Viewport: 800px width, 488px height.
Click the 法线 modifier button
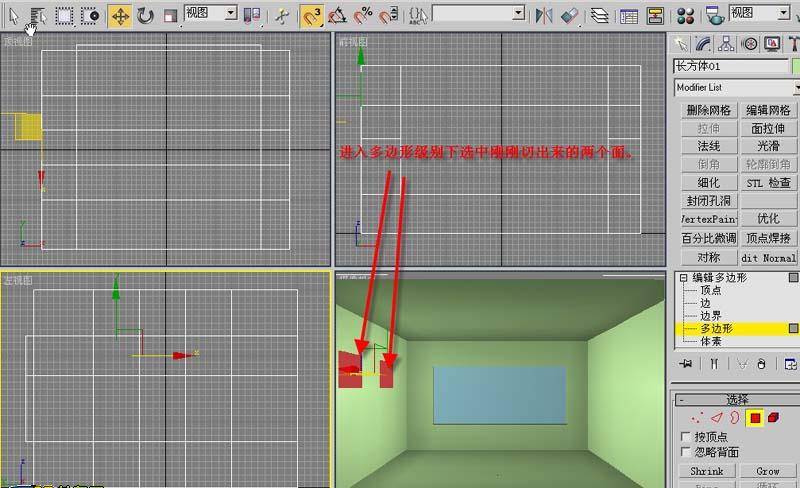click(x=709, y=147)
